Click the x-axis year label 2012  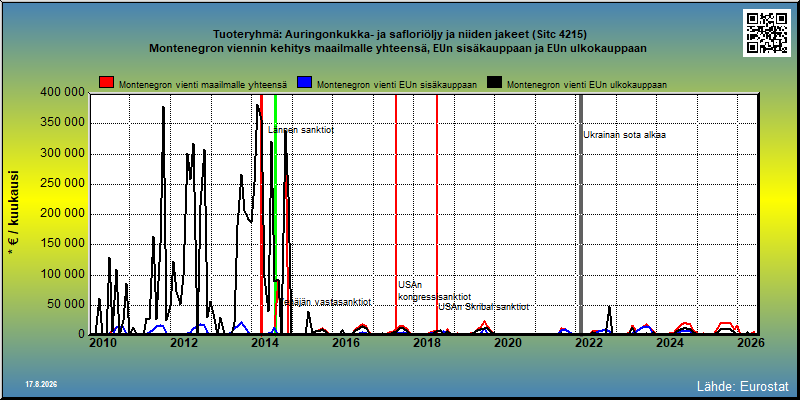pyautogui.click(x=183, y=343)
